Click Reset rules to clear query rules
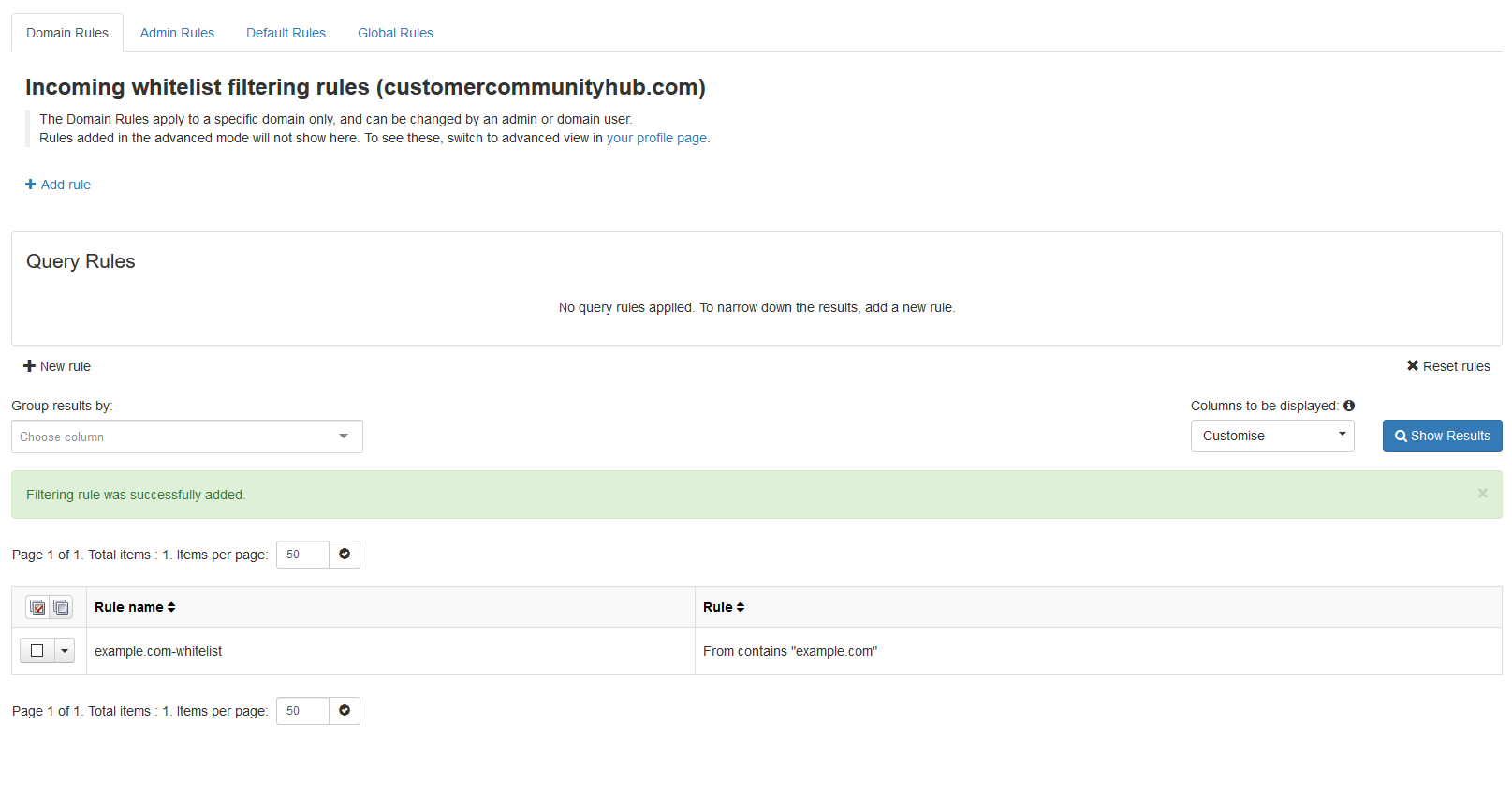The height and width of the screenshot is (785, 1512). (x=1448, y=366)
